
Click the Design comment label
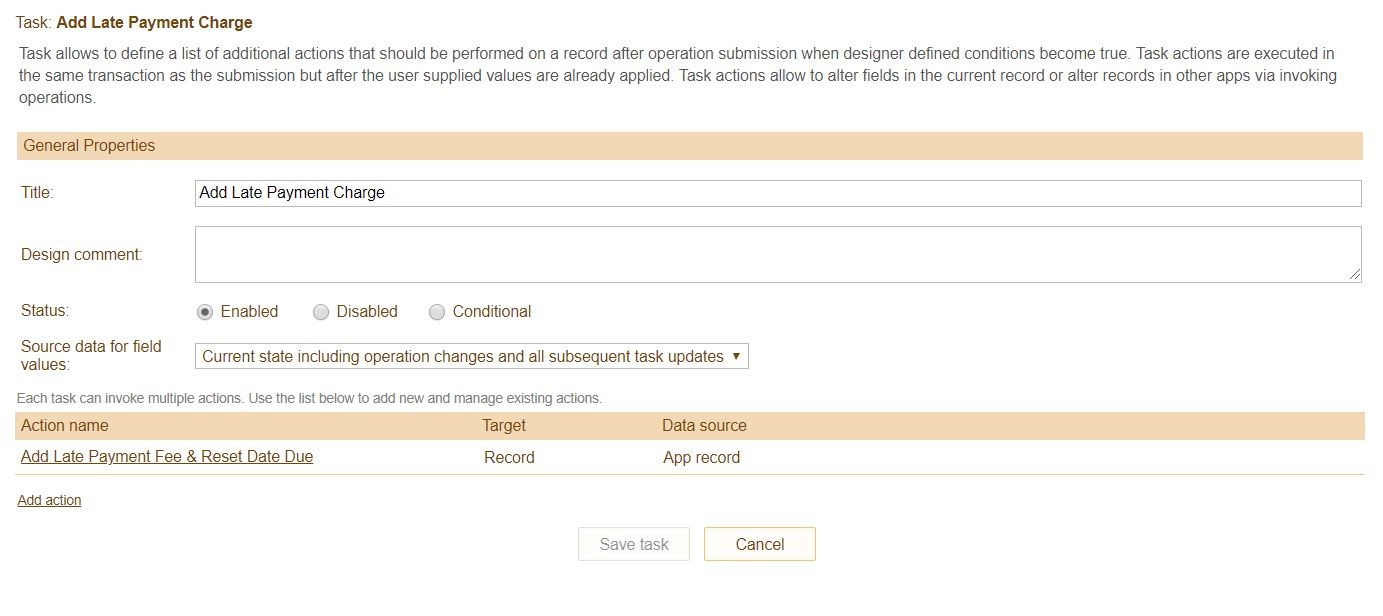(x=82, y=255)
